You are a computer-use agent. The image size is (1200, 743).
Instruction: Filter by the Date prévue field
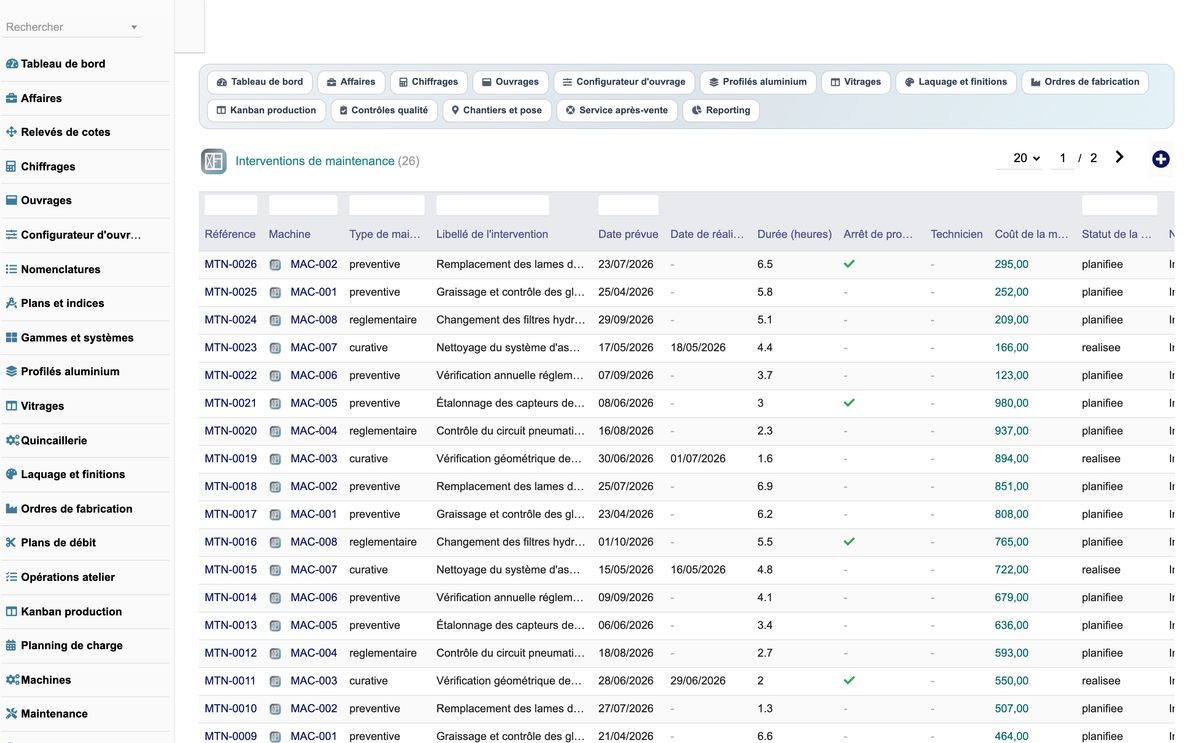pos(628,206)
